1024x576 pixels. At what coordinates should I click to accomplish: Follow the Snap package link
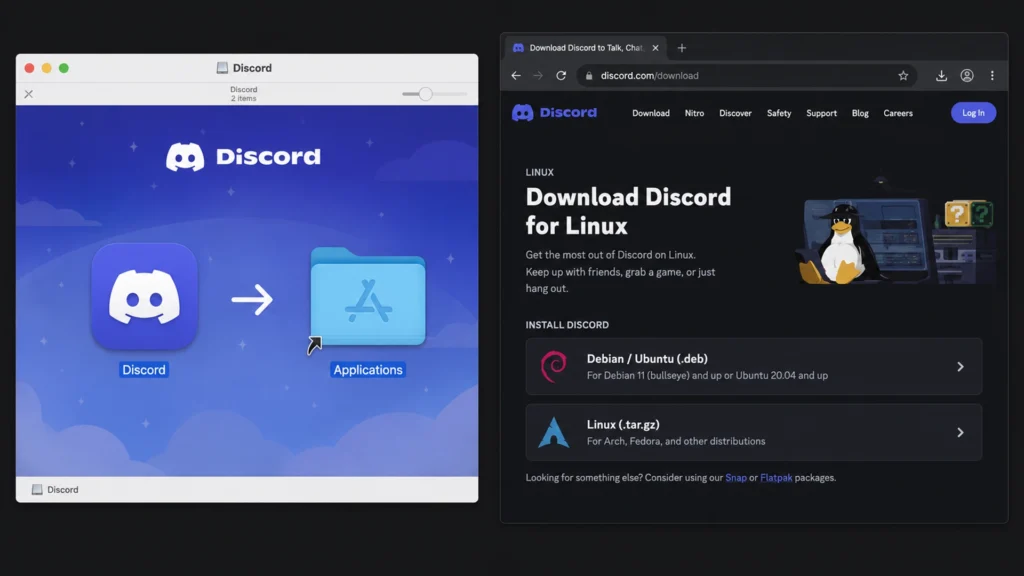tap(735, 478)
